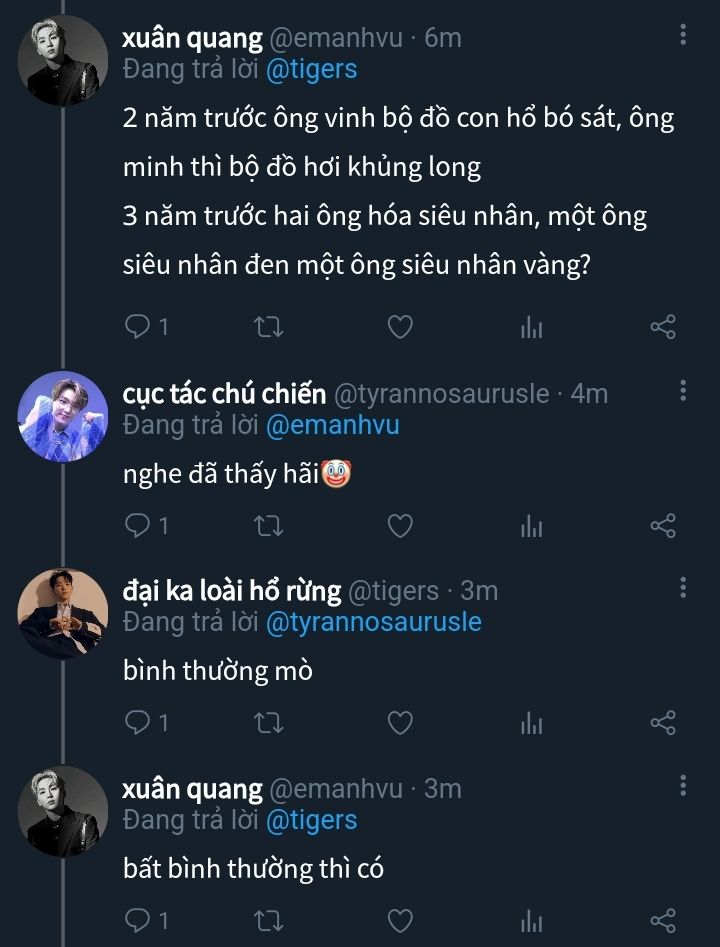Image resolution: width=720 pixels, height=947 pixels.
Task: Retweet the "nghe đã thấy hãi" tweet
Action: click(x=270, y=525)
